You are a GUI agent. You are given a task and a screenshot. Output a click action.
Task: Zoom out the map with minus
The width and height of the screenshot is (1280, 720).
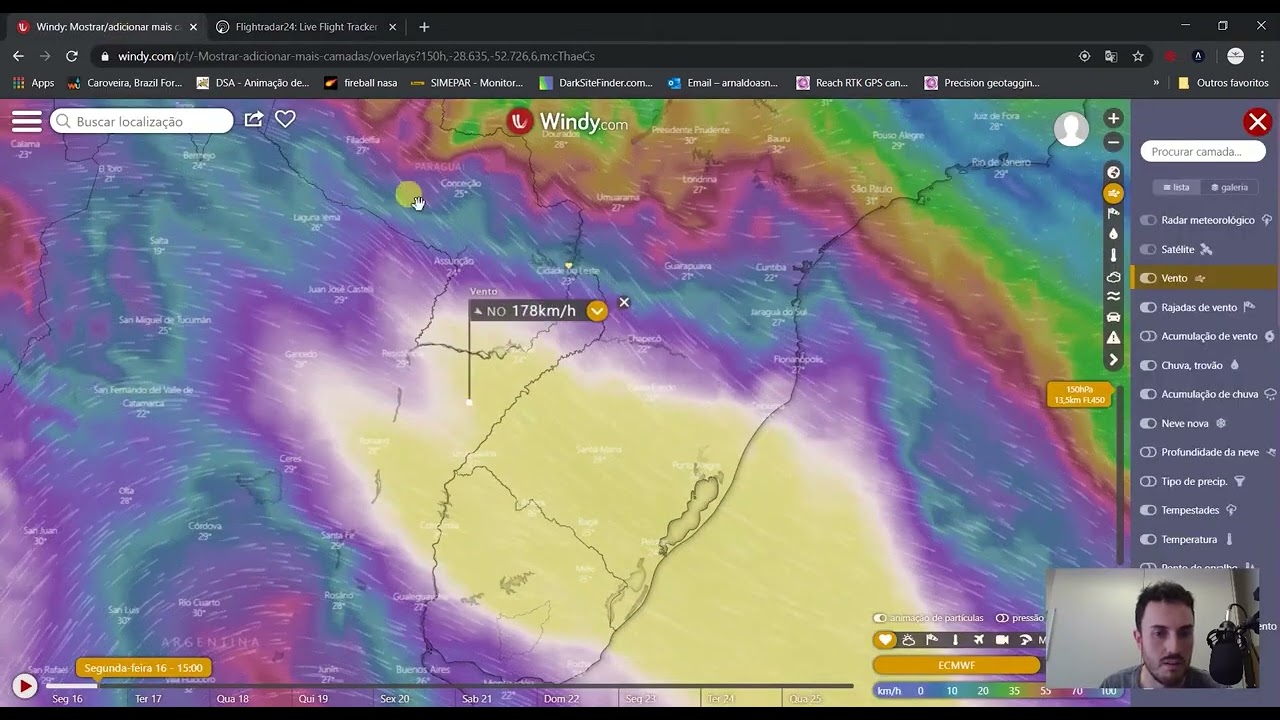1113,143
